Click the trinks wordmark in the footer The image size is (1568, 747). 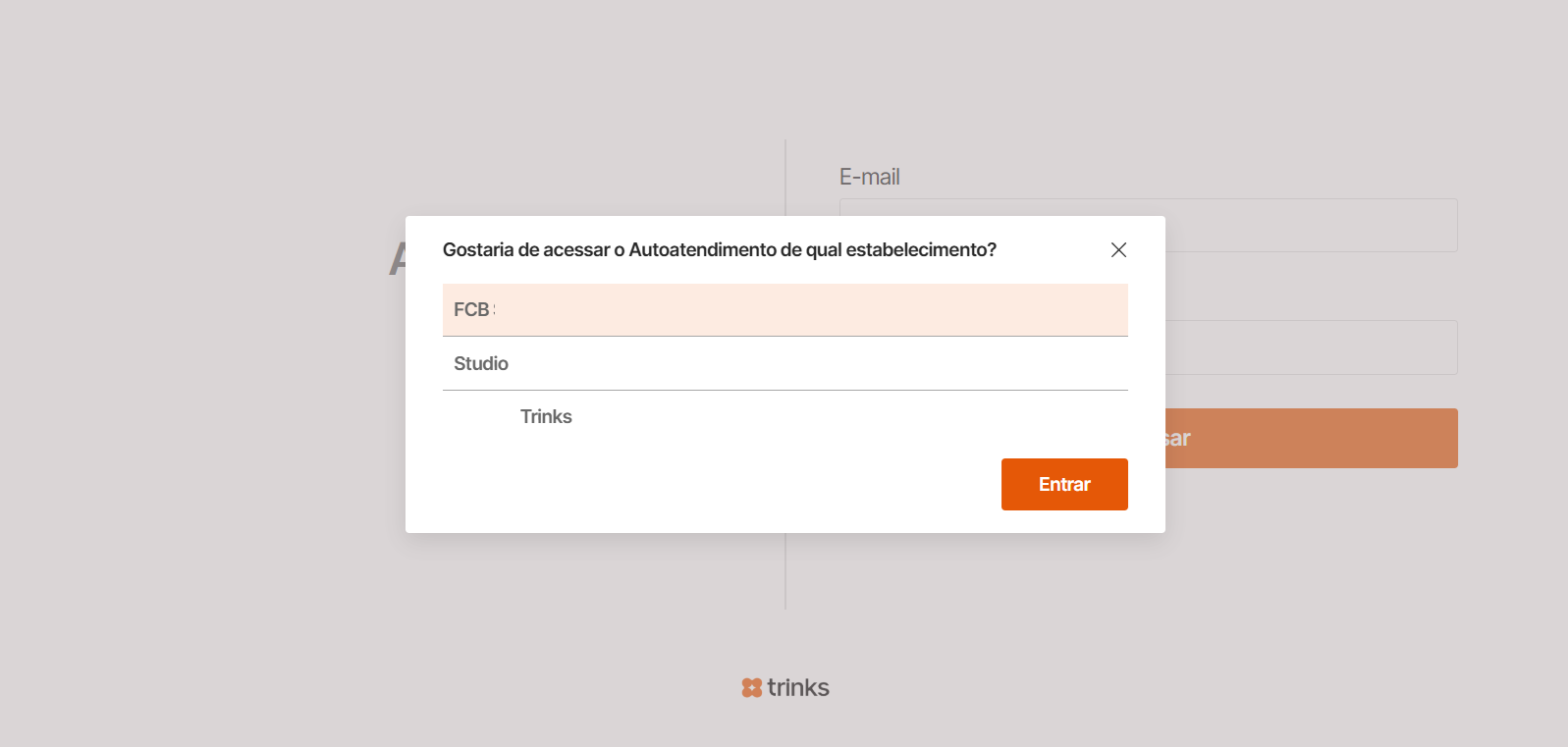point(800,687)
